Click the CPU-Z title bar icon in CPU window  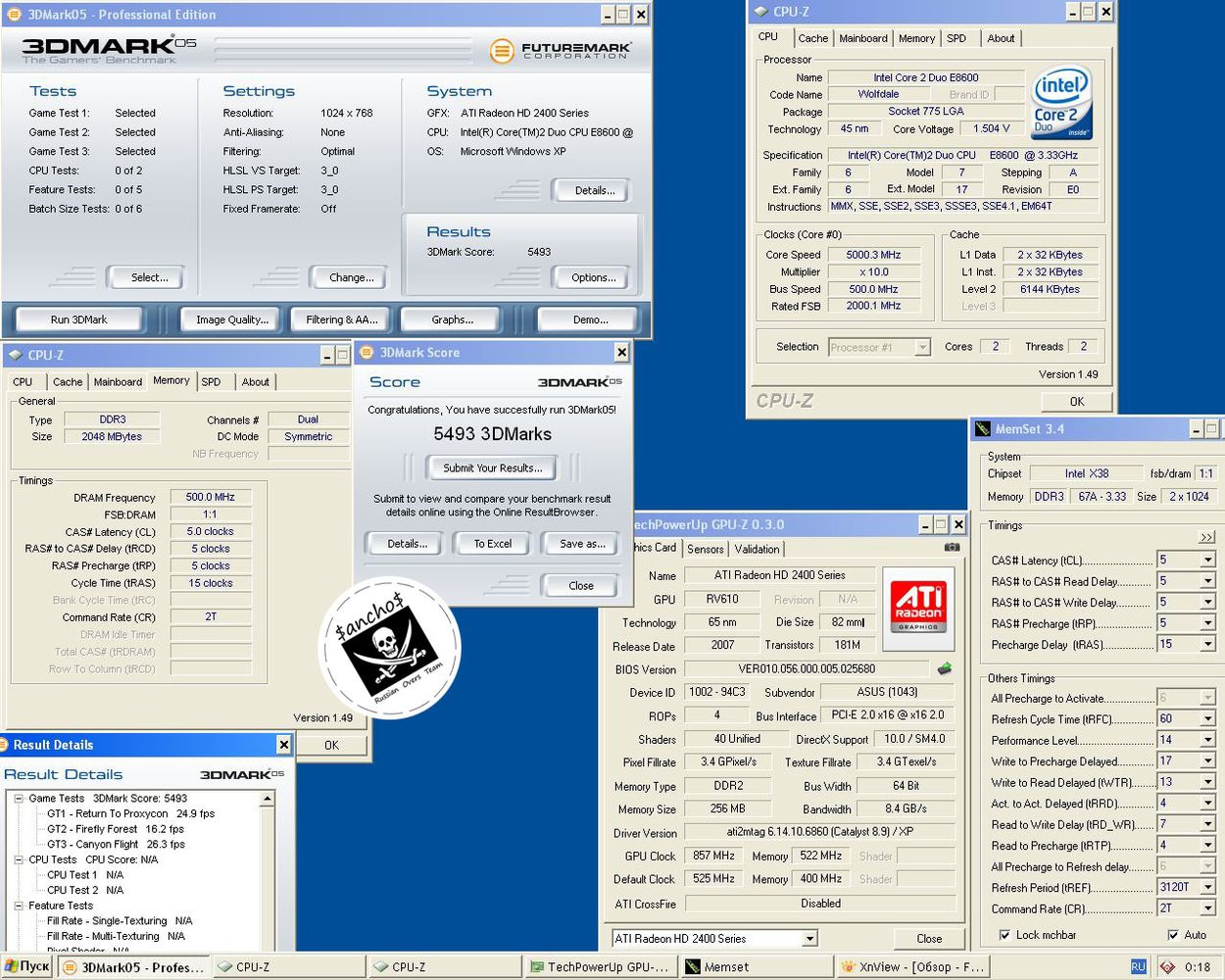760,12
